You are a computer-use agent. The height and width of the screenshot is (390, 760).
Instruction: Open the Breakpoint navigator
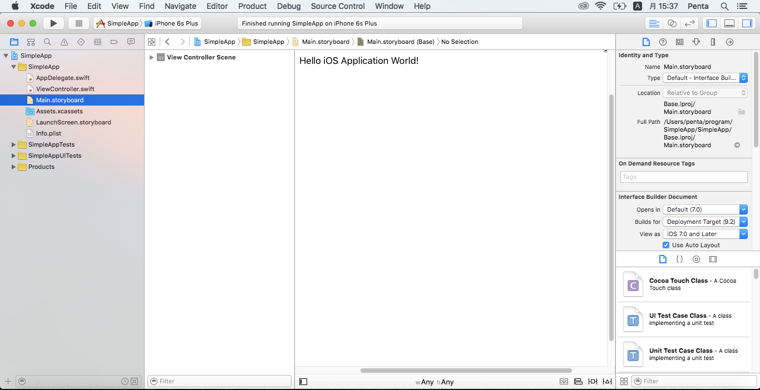click(114, 42)
